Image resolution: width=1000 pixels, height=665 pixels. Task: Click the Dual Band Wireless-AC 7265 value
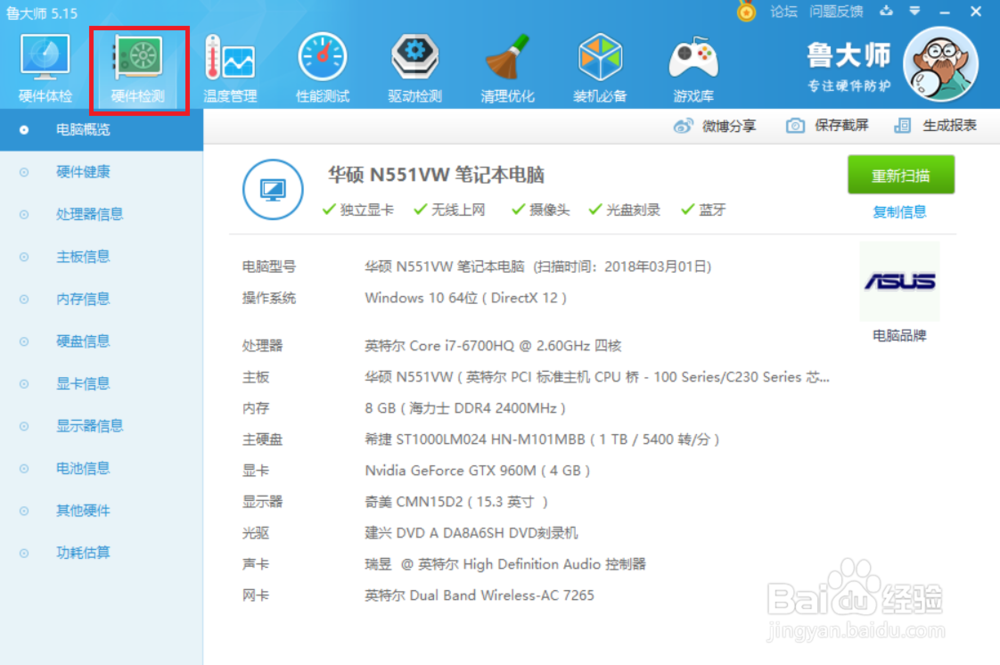click(480, 596)
